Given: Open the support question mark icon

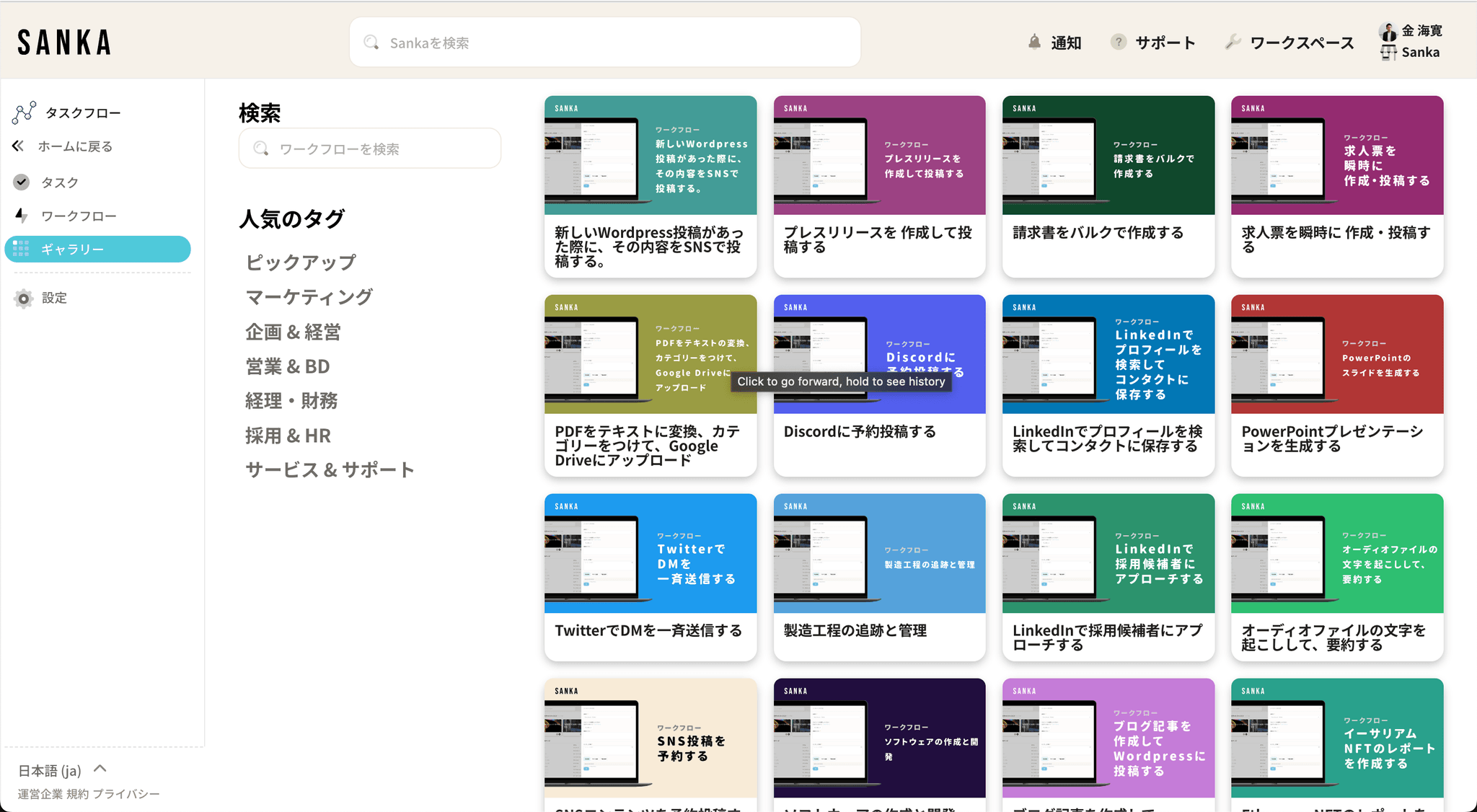Looking at the screenshot, I should [1118, 42].
